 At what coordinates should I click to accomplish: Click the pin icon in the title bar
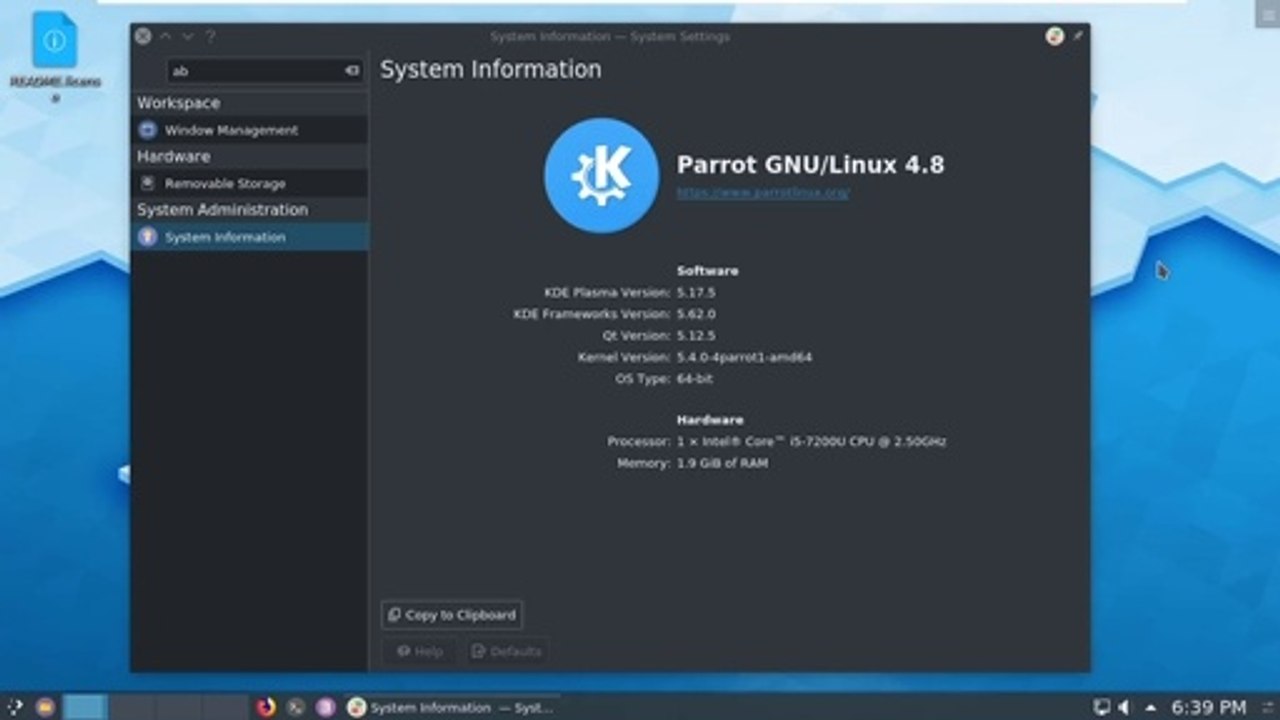point(1078,36)
